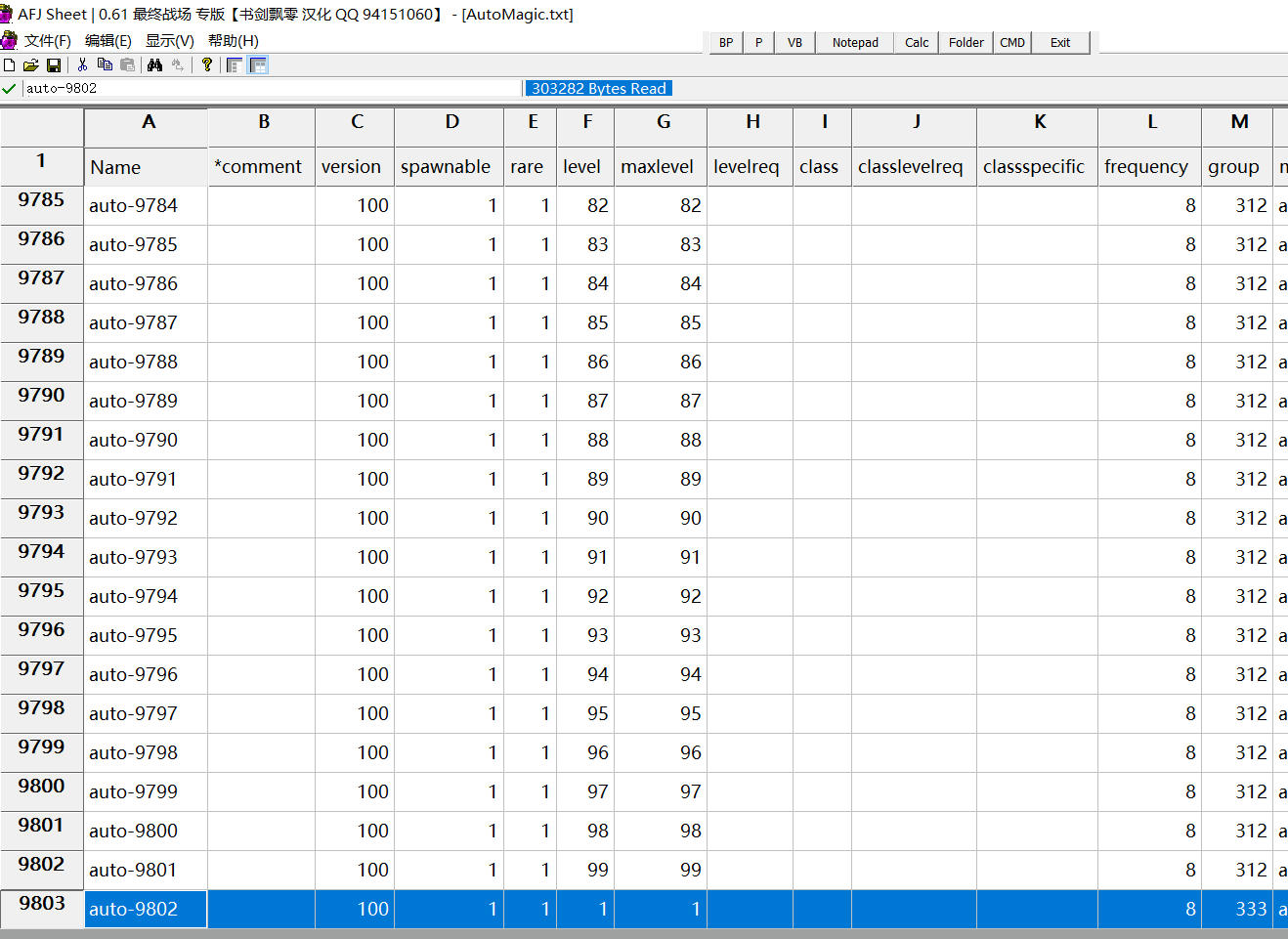Image resolution: width=1288 pixels, height=939 pixels.
Task: Click the Replace icon next to binoculars
Action: (x=178, y=65)
